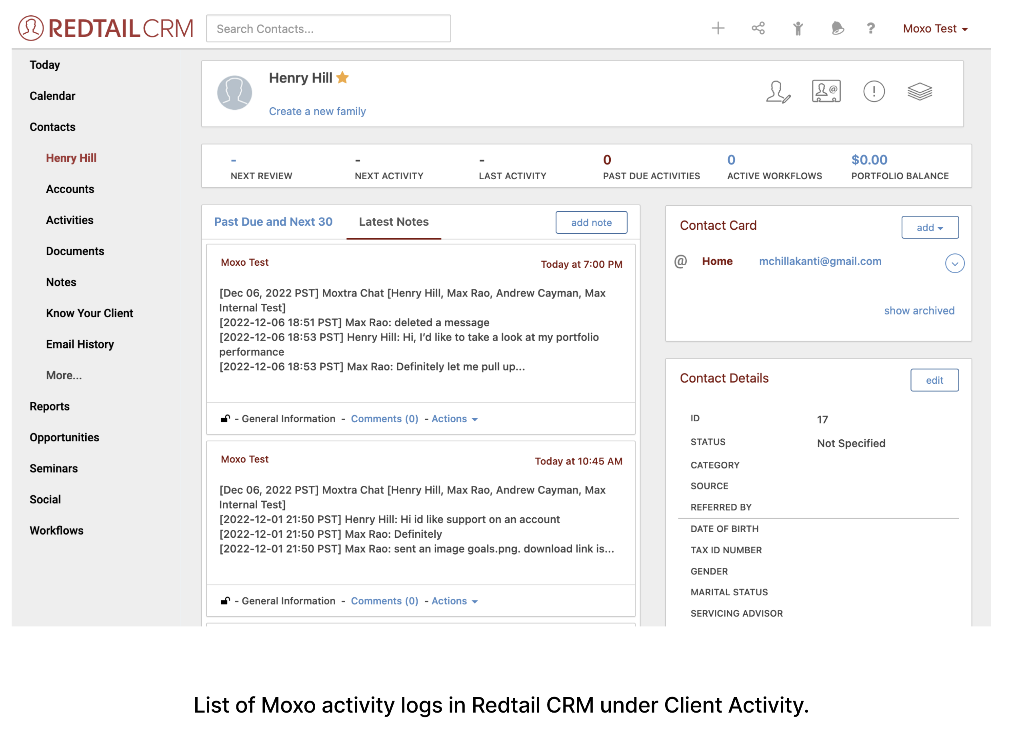Click the plus quick-add icon
The height and width of the screenshot is (740, 1024).
tap(718, 28)
